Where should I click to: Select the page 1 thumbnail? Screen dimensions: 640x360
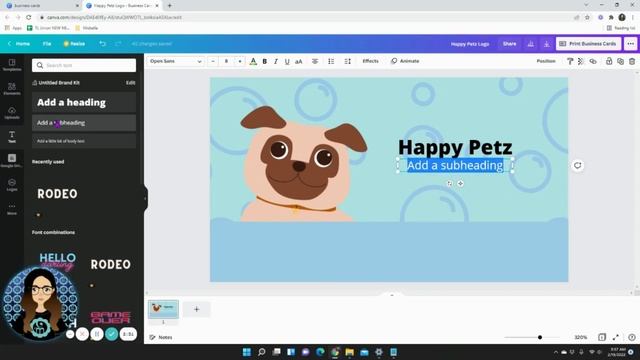tap(163, 309)
